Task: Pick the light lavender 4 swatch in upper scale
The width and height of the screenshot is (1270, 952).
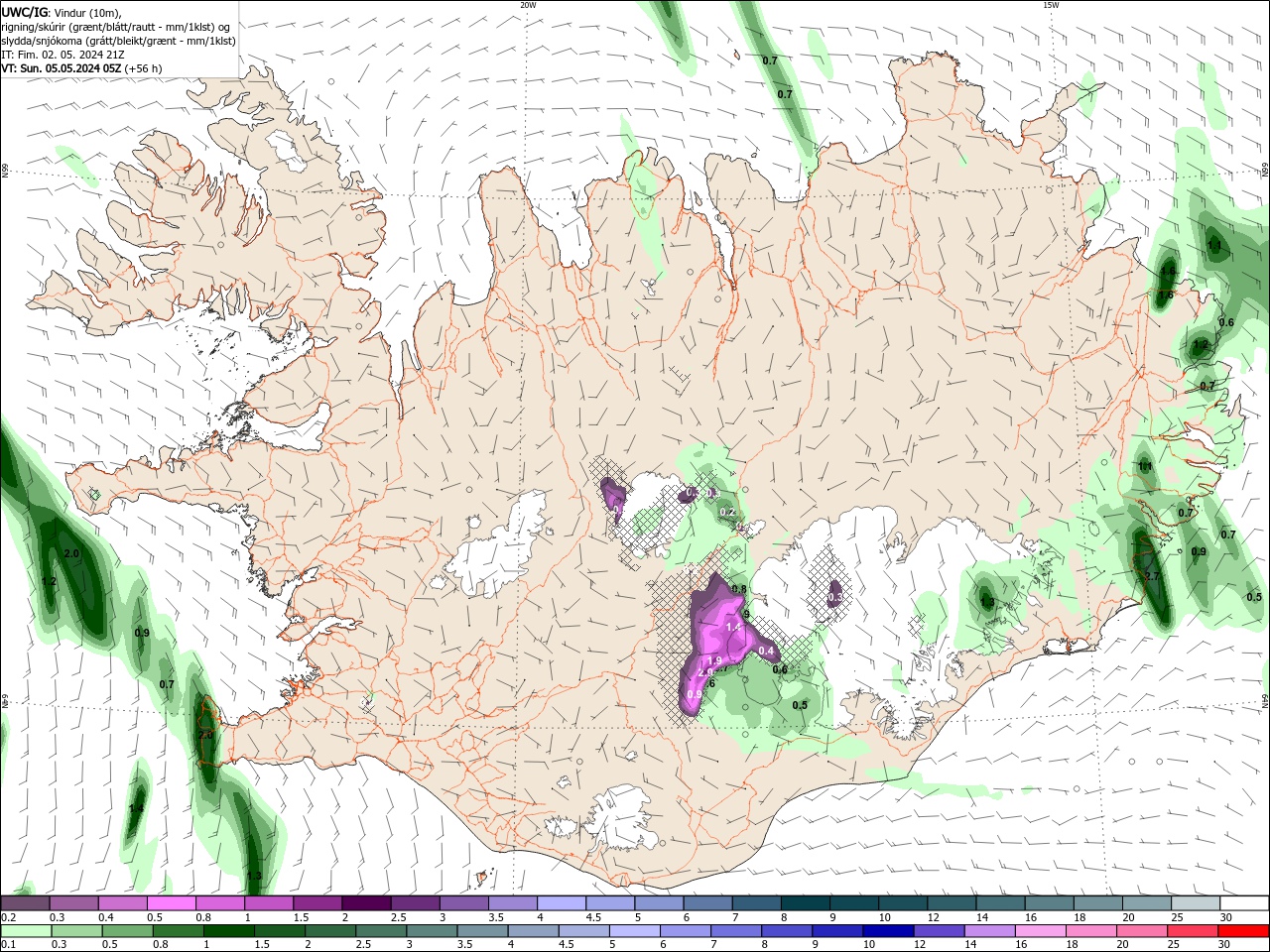Action: point(561,903)
